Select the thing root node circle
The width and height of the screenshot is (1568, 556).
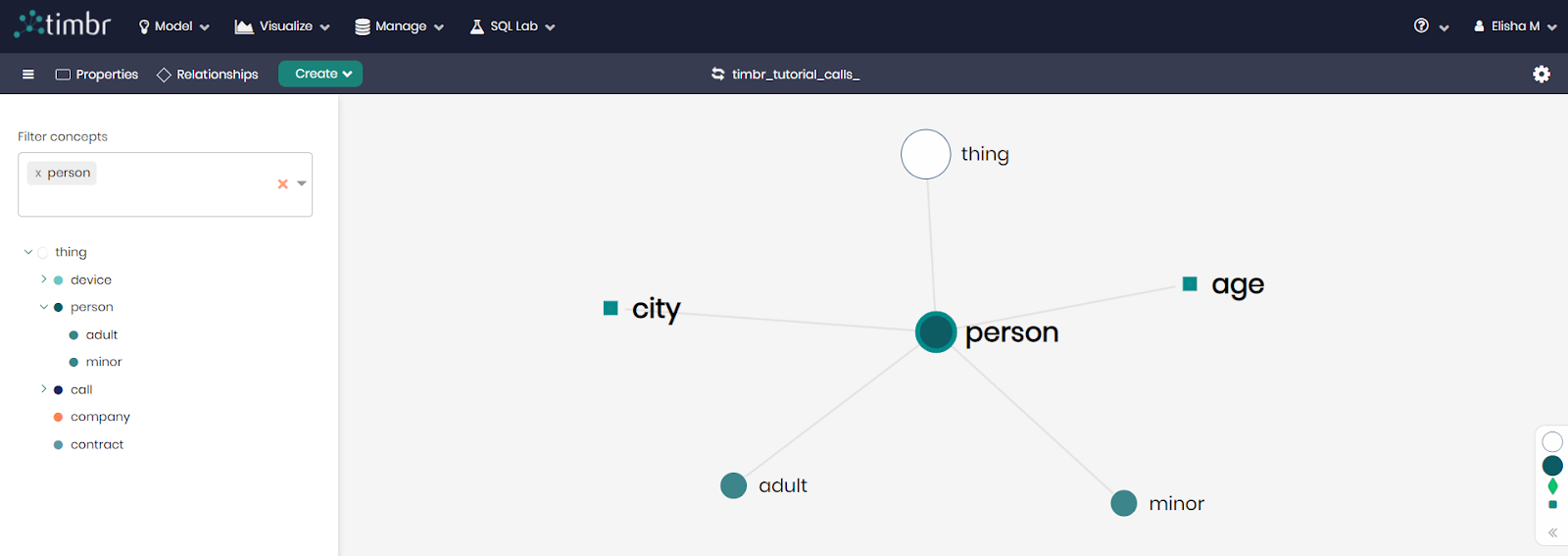pyautogui.click(x=926, y=154)
